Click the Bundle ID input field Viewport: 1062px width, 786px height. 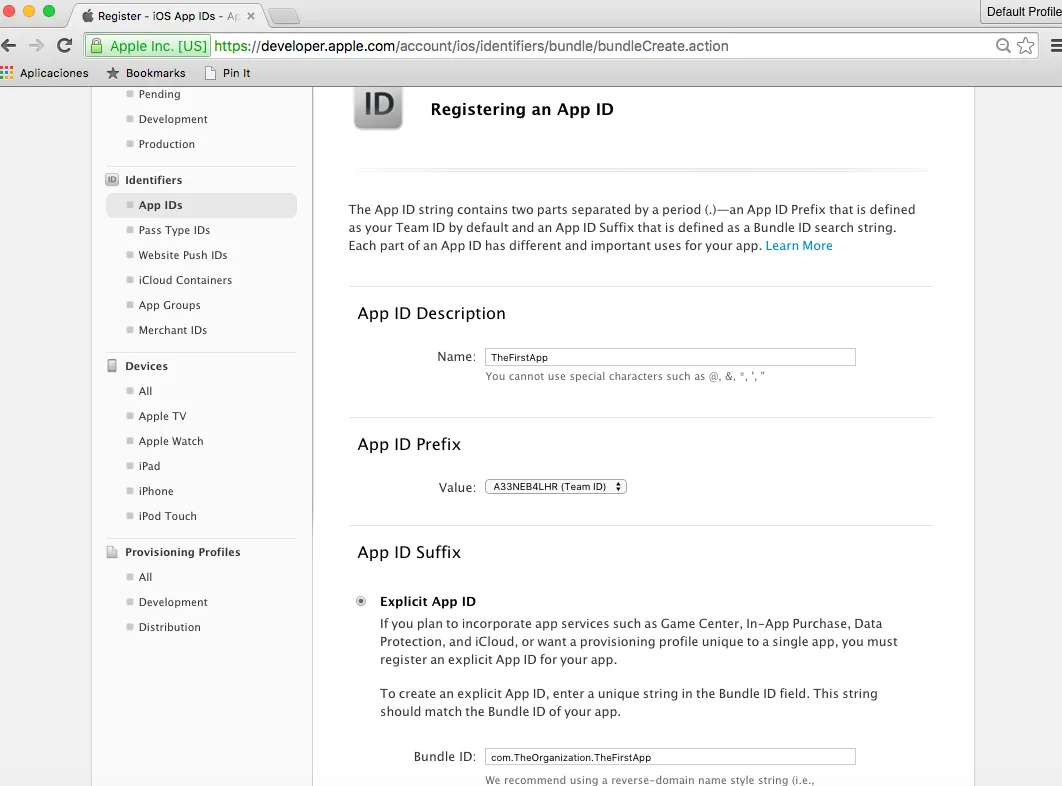pyautogui.click(x=670, y=757)
